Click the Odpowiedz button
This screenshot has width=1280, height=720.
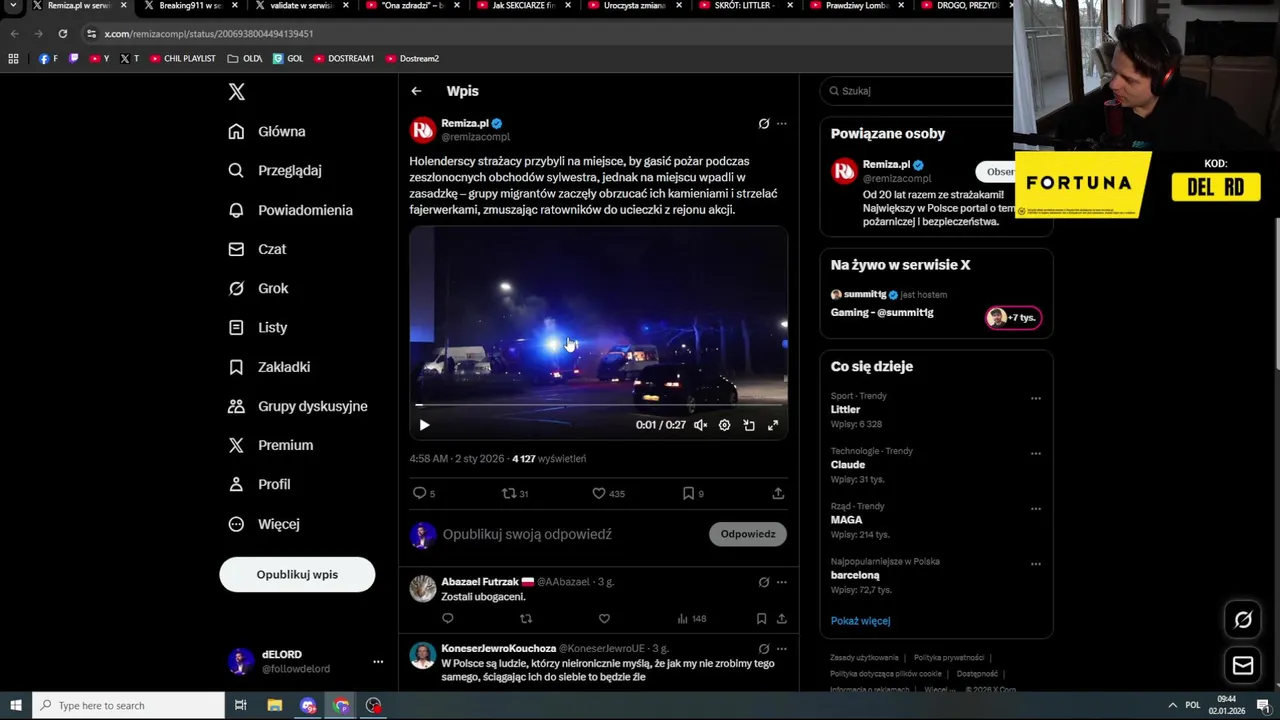point(748,534)
